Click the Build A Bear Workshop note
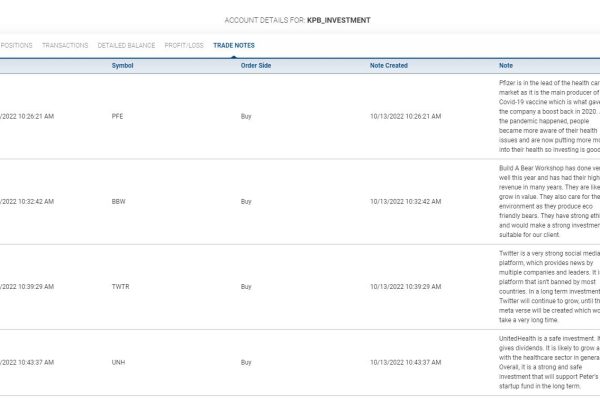 point(549,202)
